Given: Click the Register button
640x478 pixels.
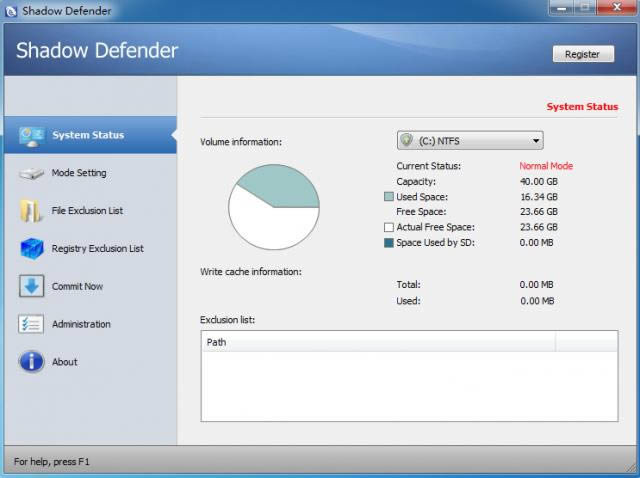Looking at the screenshot, I should pyautogui.click(x=583, y=54).
